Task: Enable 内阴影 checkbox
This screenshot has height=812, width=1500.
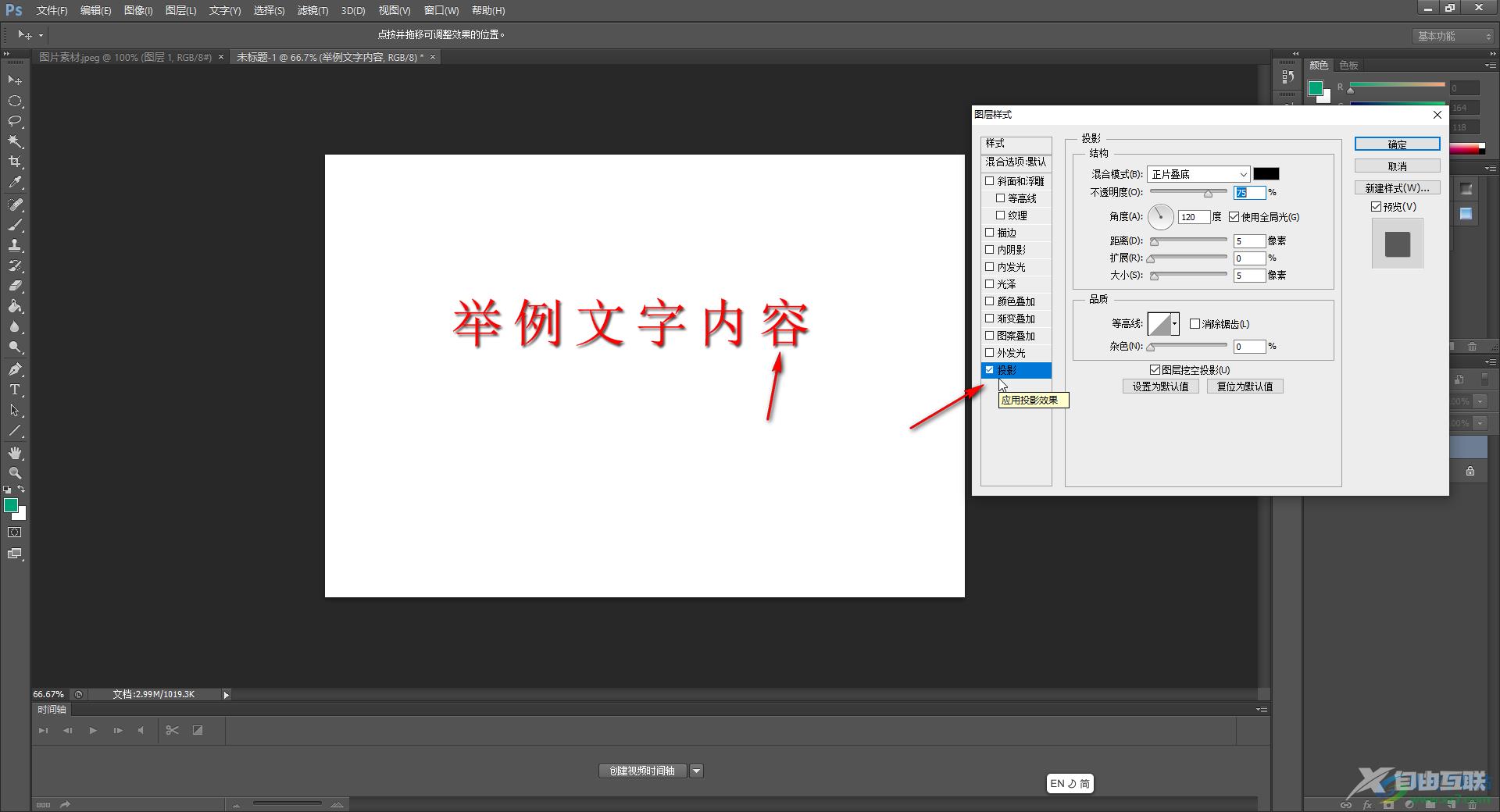Action: tap(990, 250)
